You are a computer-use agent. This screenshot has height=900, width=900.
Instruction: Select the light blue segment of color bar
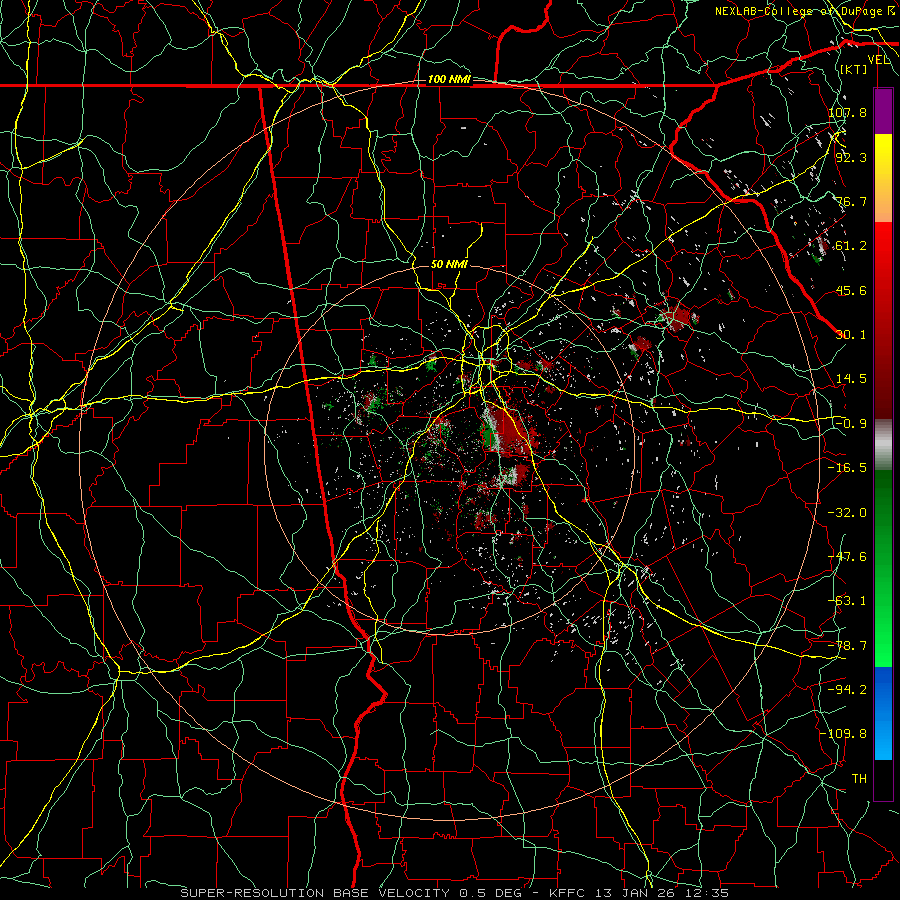point(883,736)
